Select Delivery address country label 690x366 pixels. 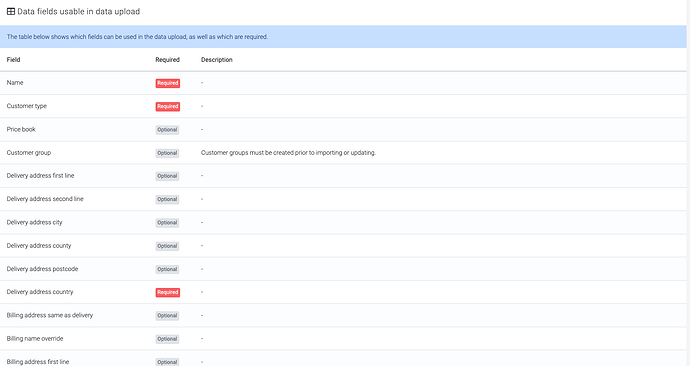(x=40, y=292)
